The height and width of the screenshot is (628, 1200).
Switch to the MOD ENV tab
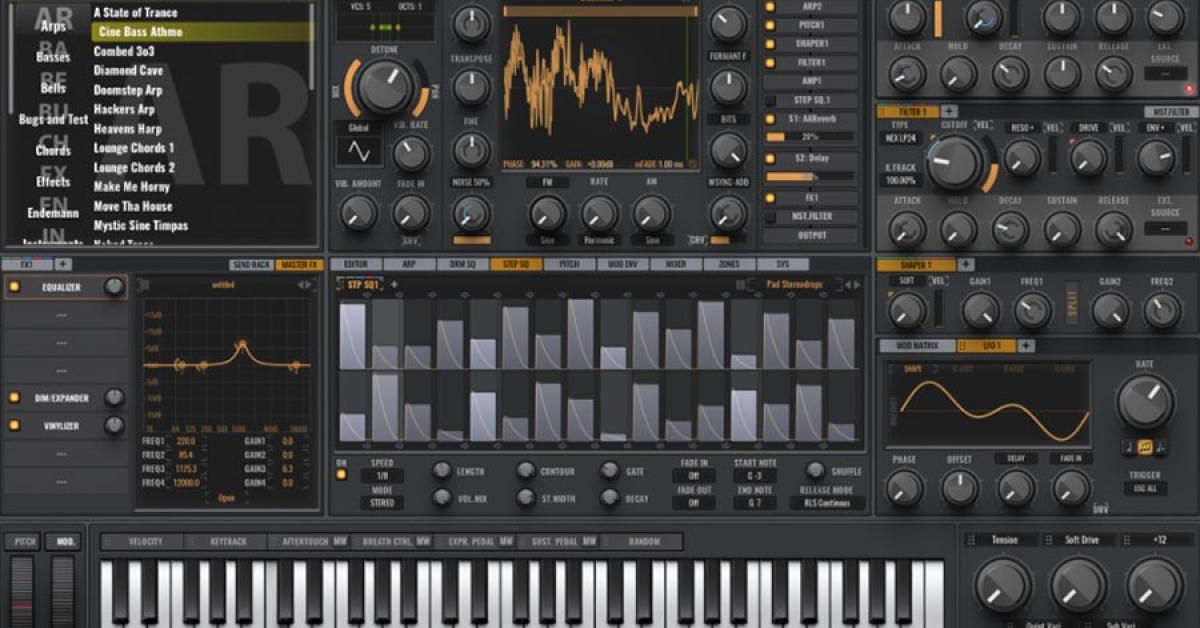[x=622, y=264]
